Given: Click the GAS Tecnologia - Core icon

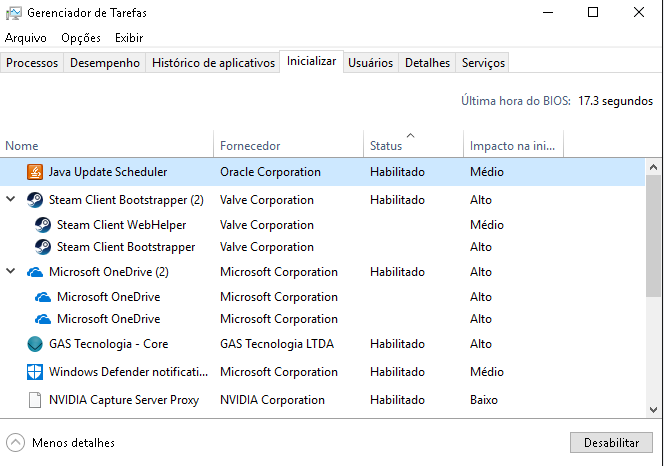Looking at the screenshot, I should pos(35,344).
